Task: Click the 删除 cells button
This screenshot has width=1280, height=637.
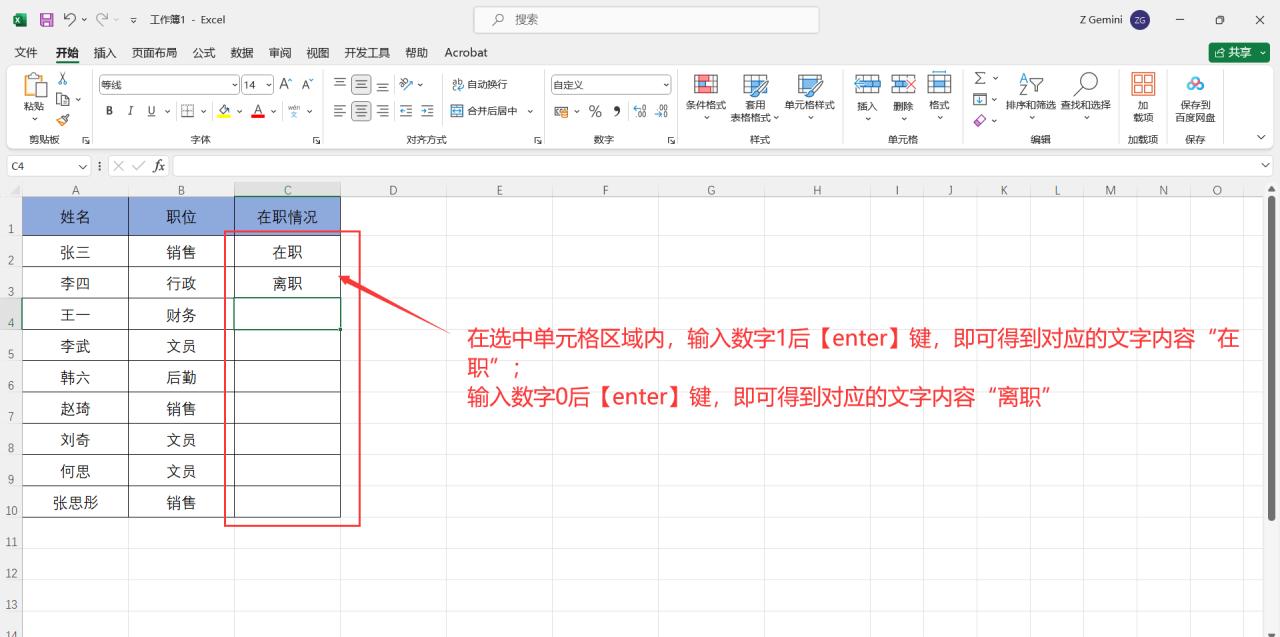Action: coord(903,96)
